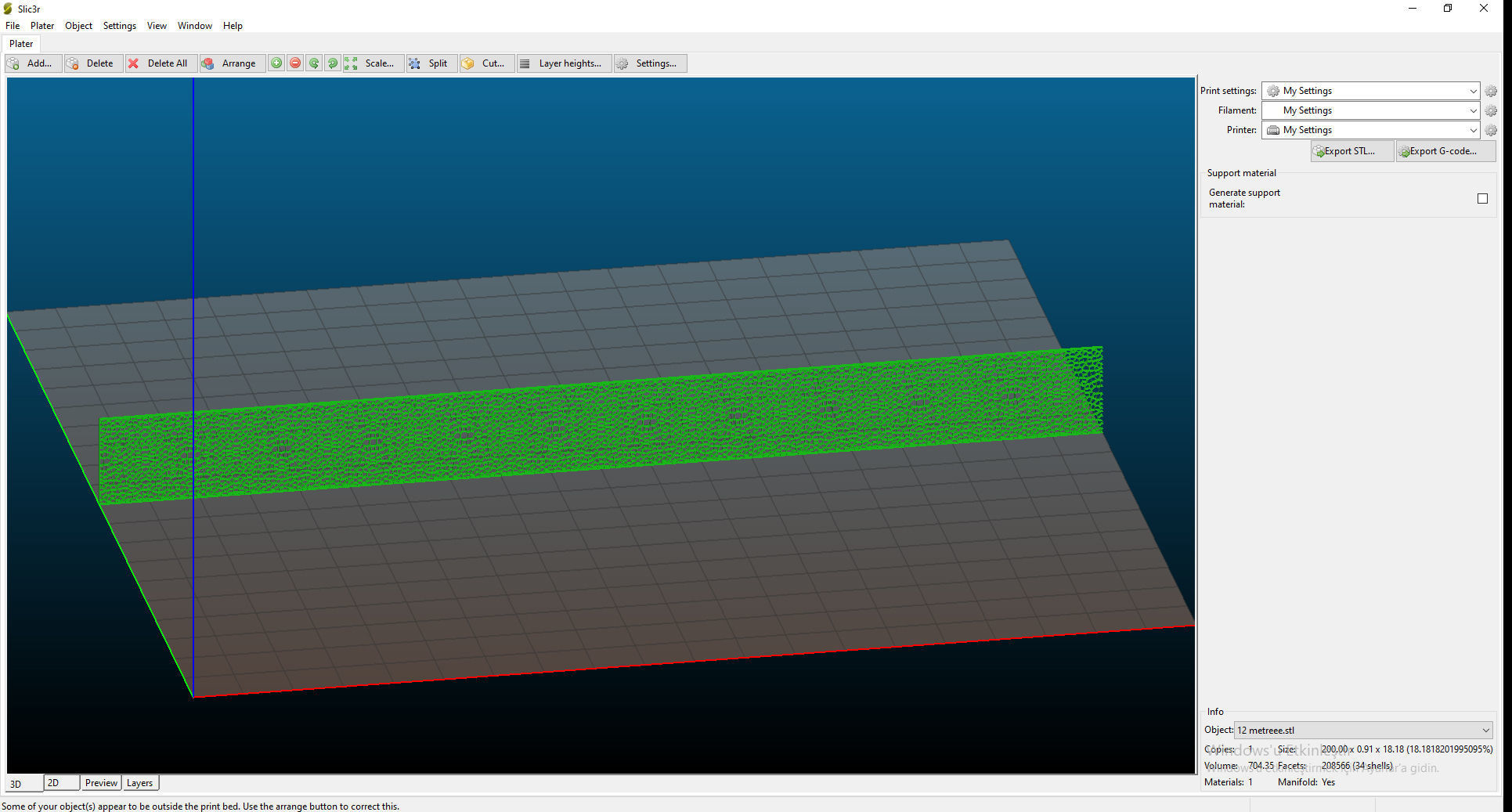Open the Scale... tool

coord(373,63)
